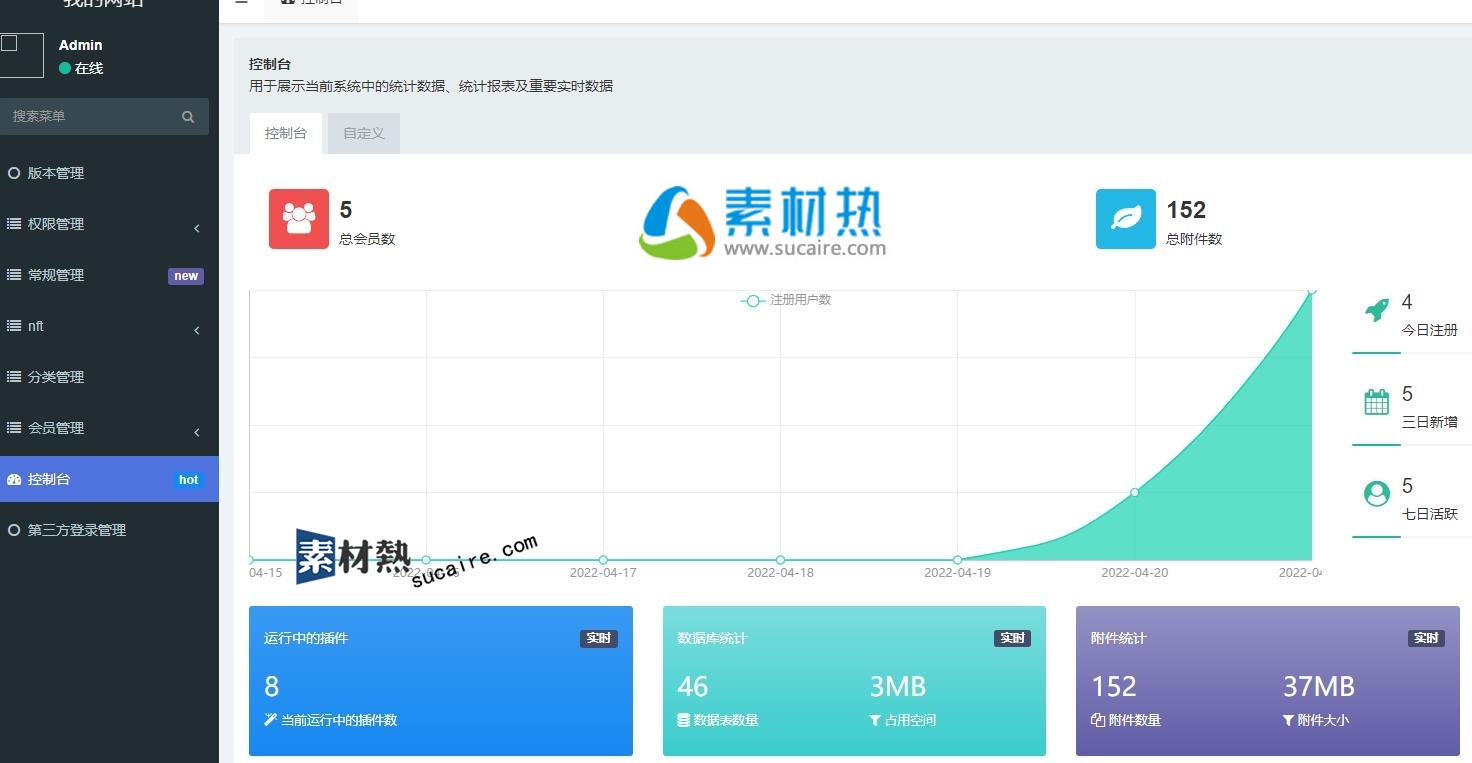Click the admin avatar image in sidebar
Image resolution: width=1472 pixels, height=763 pixels.
(x=22, y=55)
